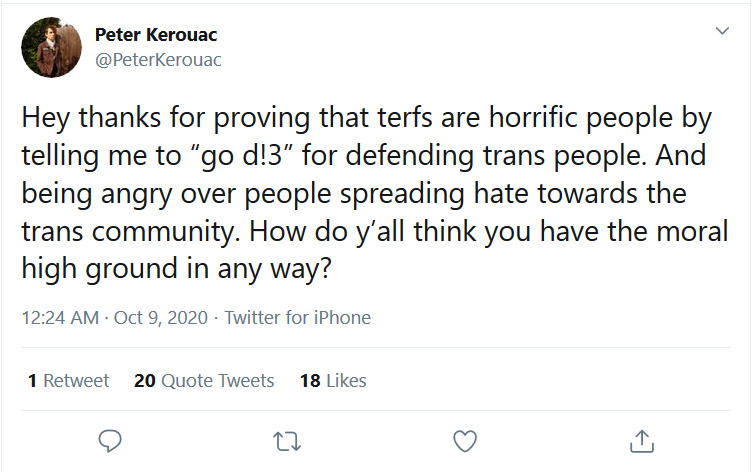Open Peter Kerouac's profile avatar
The width and height of the screenshot is (755, 472).
click(x=52, y=47)
